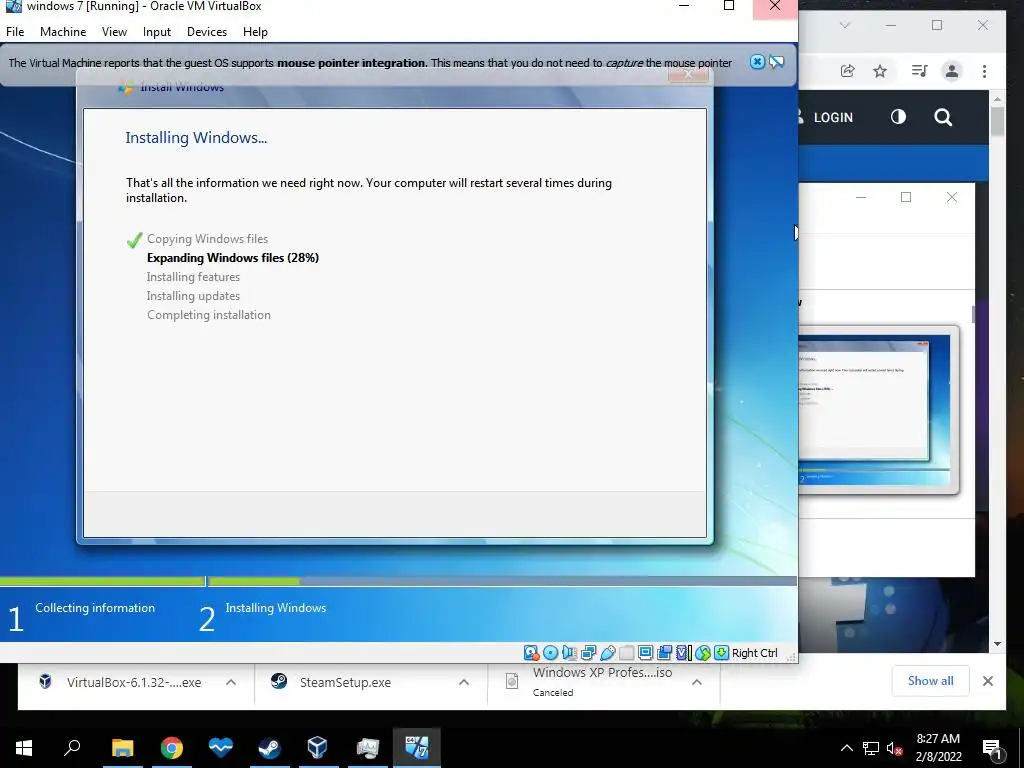This screenshot has height=768, width=1024.
Task: Open the hard disk activity indicator in VirtualBox status bar
Action: coord(531,652)
